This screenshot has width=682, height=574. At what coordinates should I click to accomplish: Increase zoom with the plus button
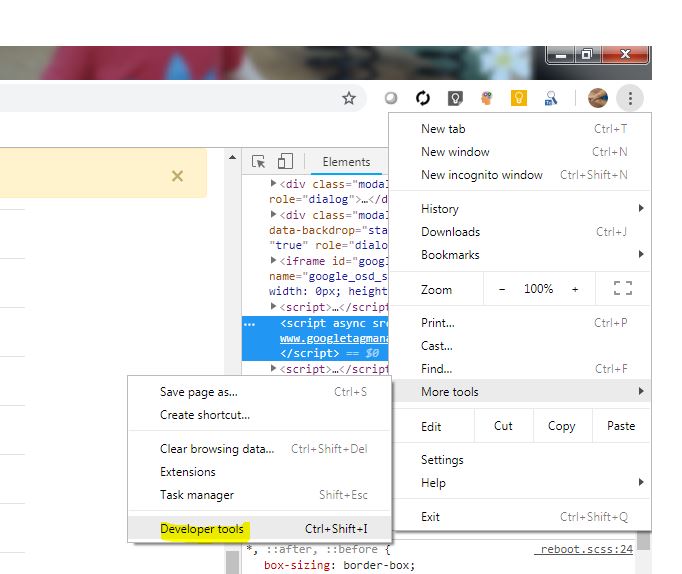(x=575, y=289)
